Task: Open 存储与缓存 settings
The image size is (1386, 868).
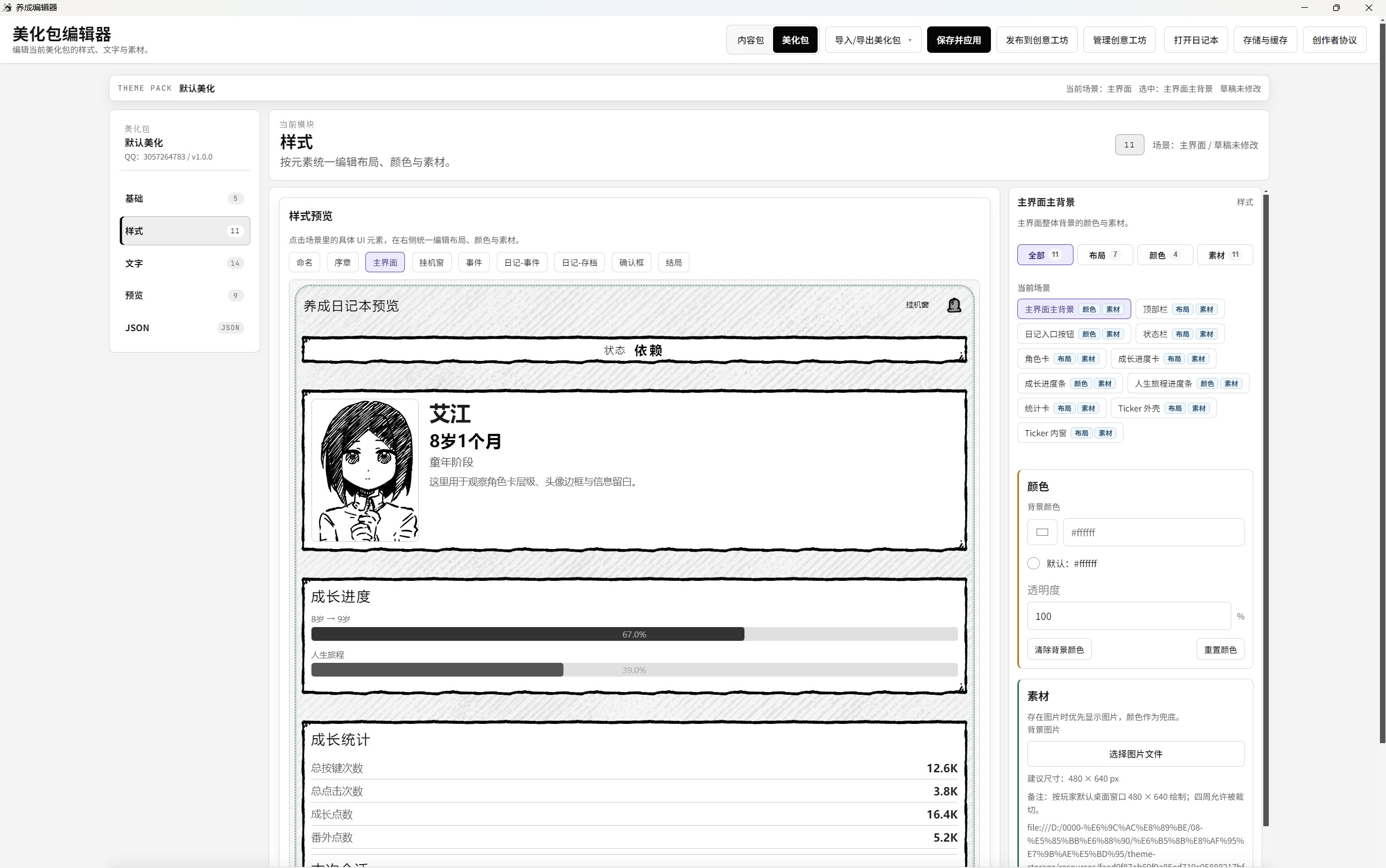Action: [1265, 40]
